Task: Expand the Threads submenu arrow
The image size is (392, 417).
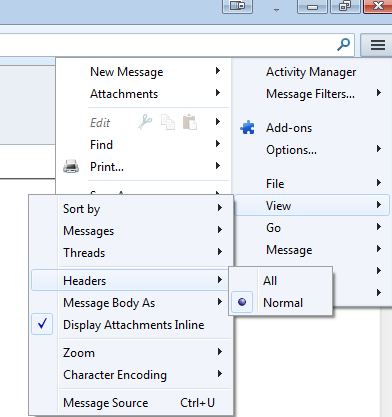Action: 220,252
